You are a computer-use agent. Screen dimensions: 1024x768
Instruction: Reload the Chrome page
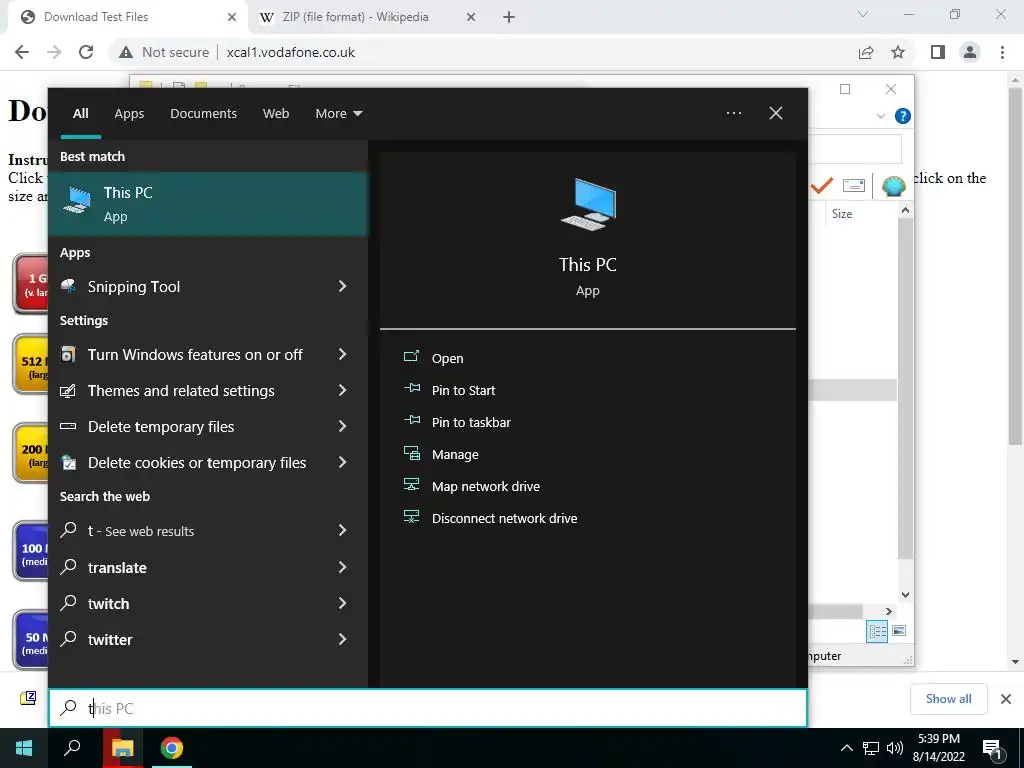click(86, 52)
